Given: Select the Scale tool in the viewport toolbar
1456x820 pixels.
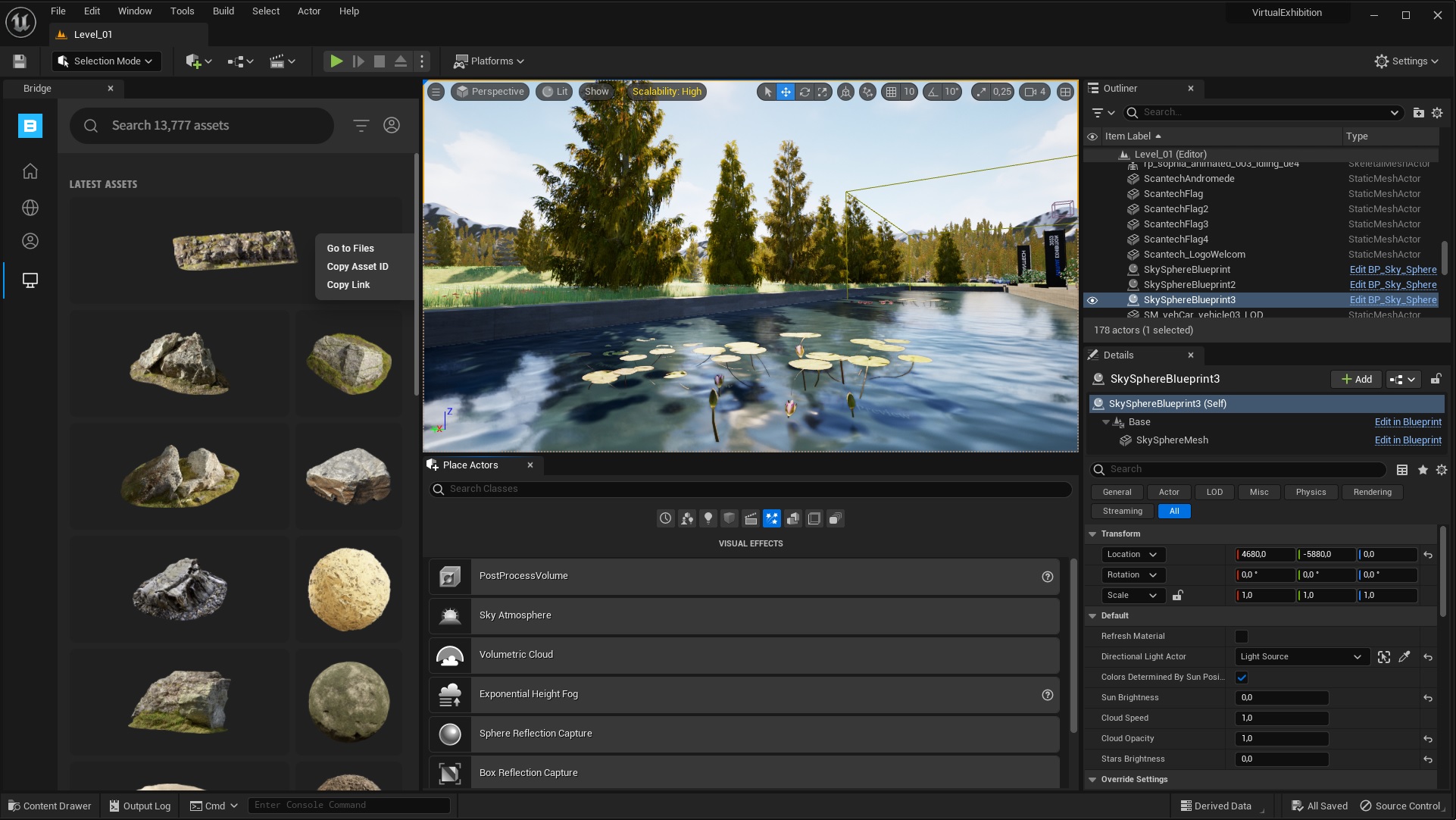Looking at the screenshot, I should tap(823, 92).
